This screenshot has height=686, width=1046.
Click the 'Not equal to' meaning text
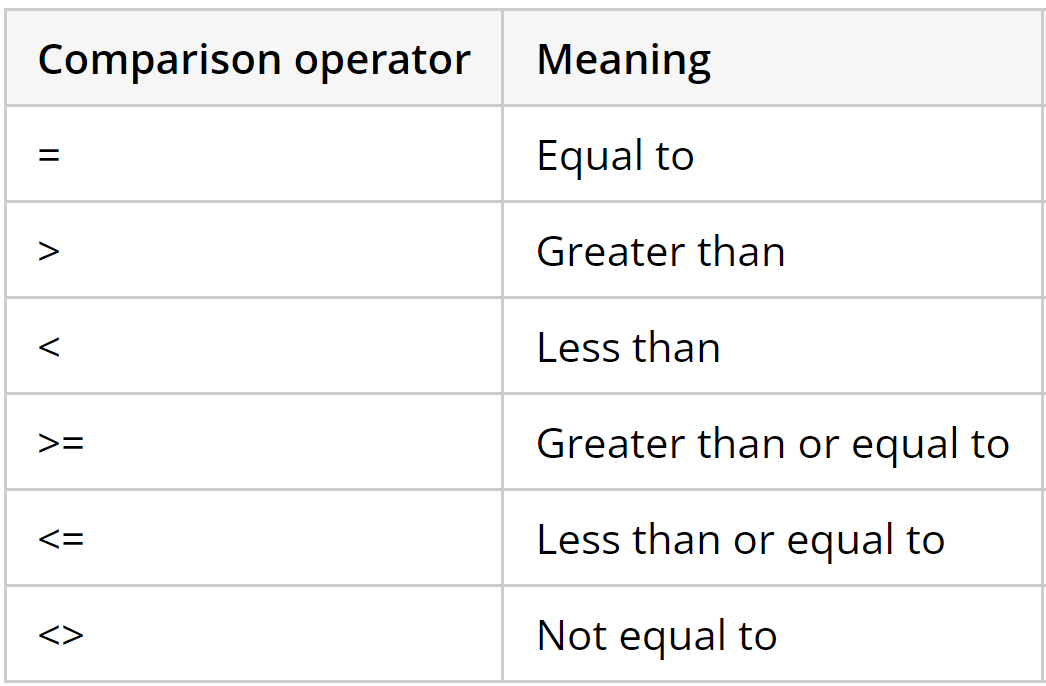pyautogui.click(x=656, y=636)
